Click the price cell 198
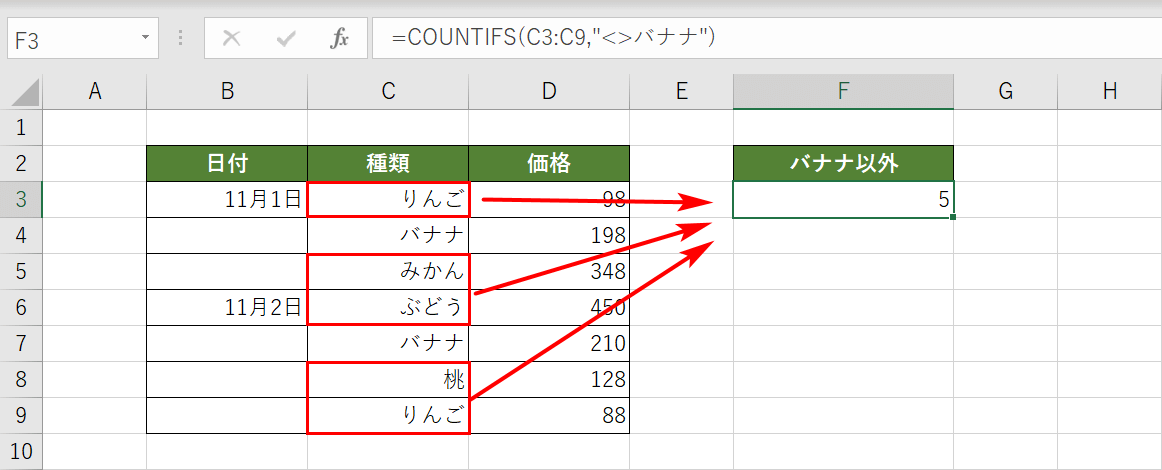Image resolution: width=1162 pixels, height=470 pixels. pyautogui.click(x=548, y=235)
